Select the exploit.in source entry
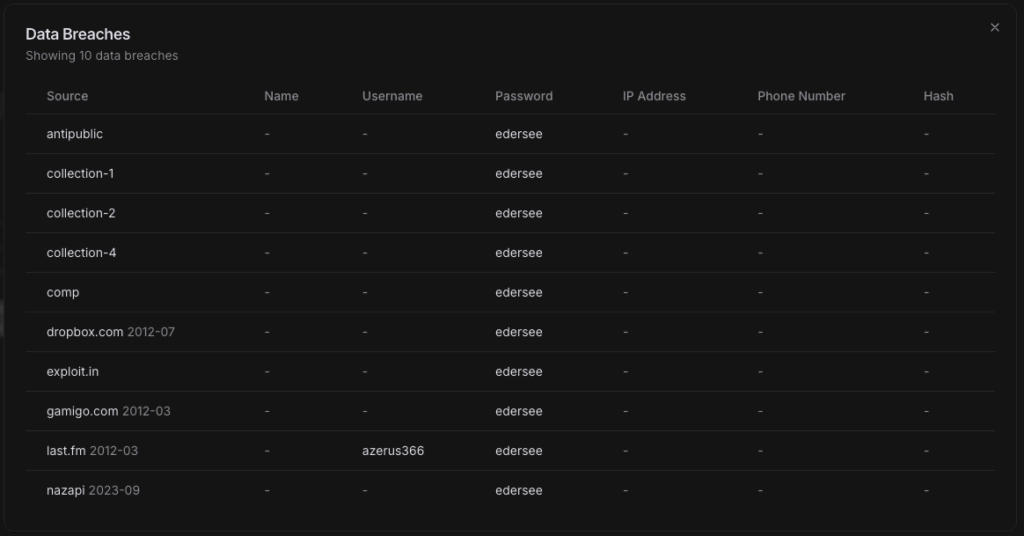Screen dimensions: 1024x536 73,372
